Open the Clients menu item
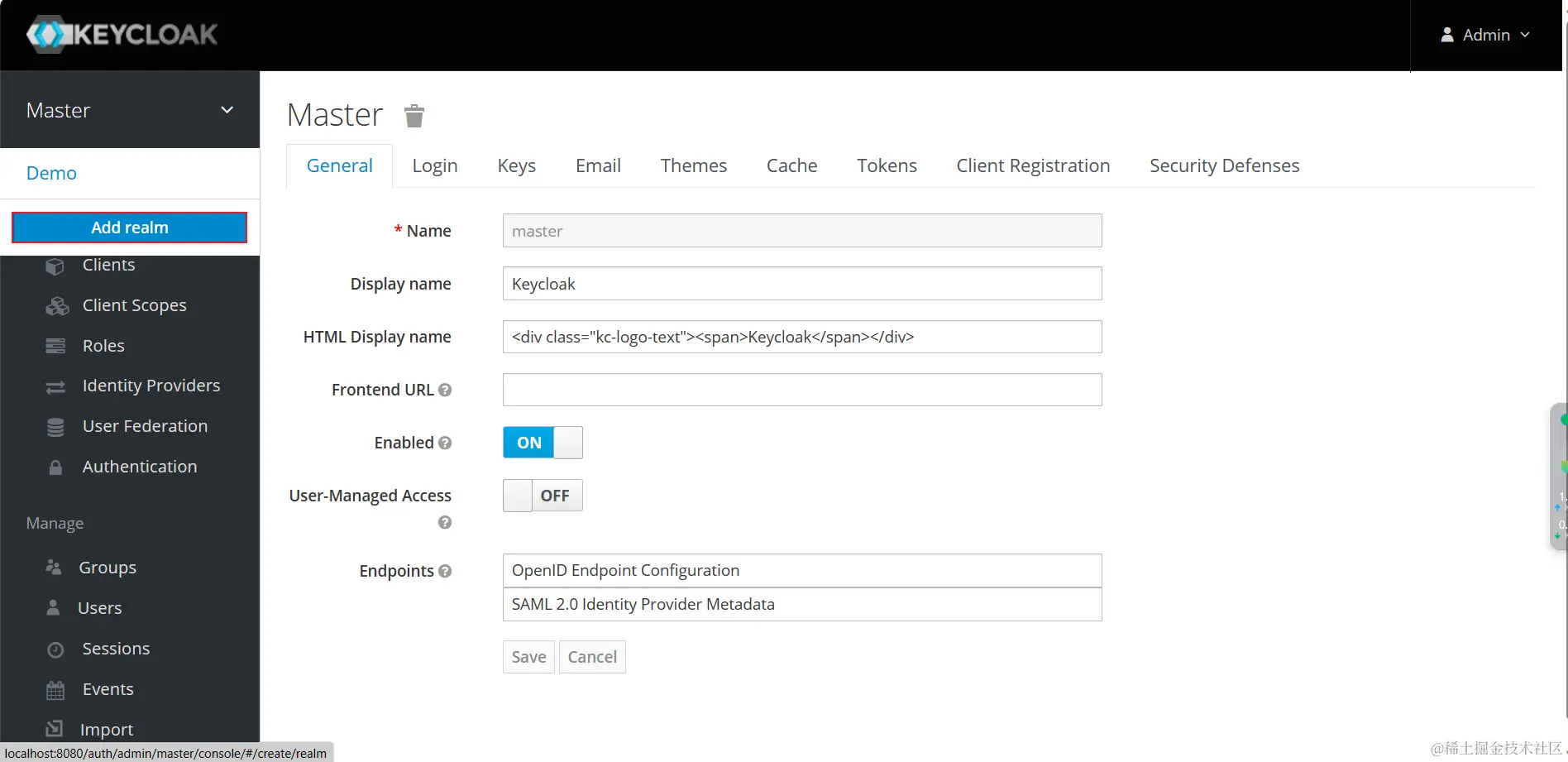The height and width of the screenshot is (762, 1568). click(x=109, y=265)
